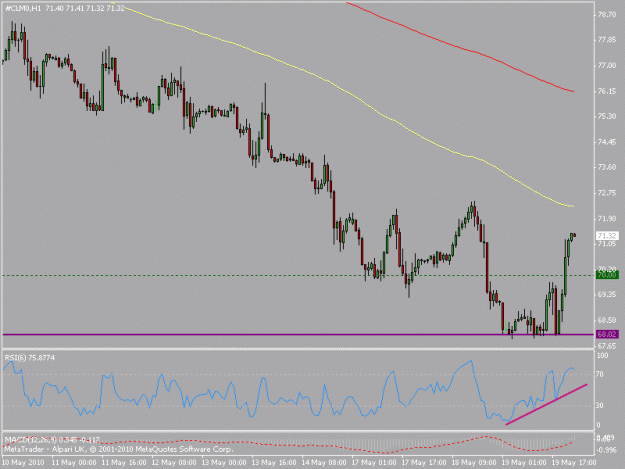Click the 11 May 16:00 time label
Viewport: 625px width, 469px height.
124,463
